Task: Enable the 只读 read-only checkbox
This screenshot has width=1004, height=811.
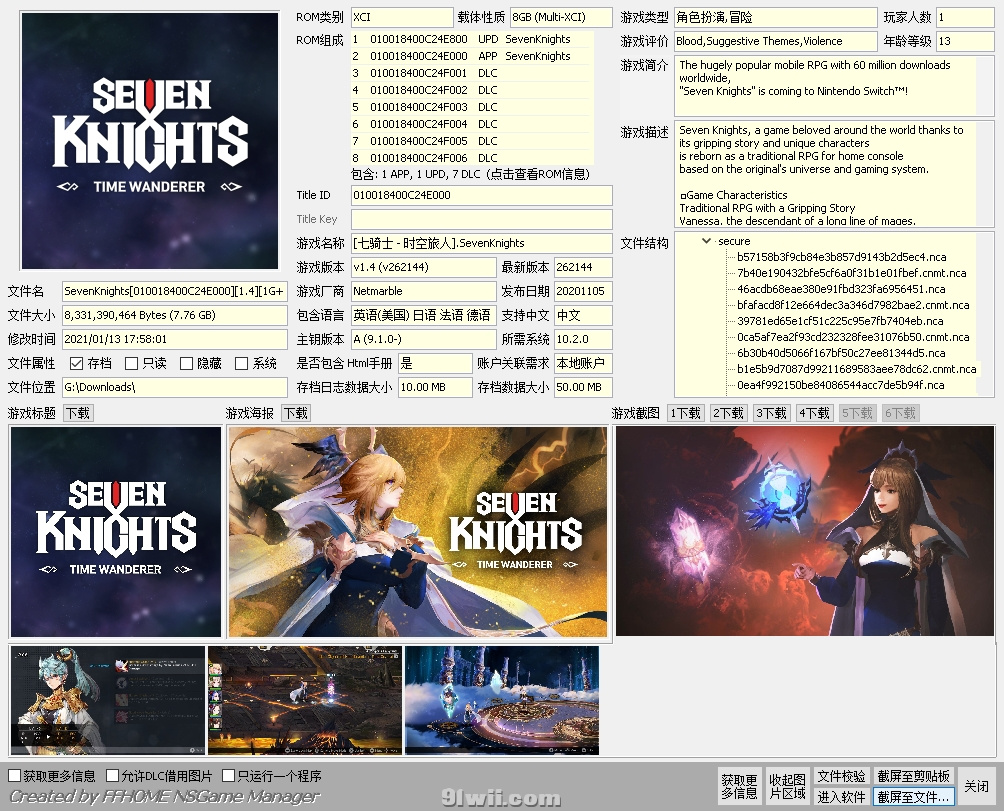Action: pos(131,364)
